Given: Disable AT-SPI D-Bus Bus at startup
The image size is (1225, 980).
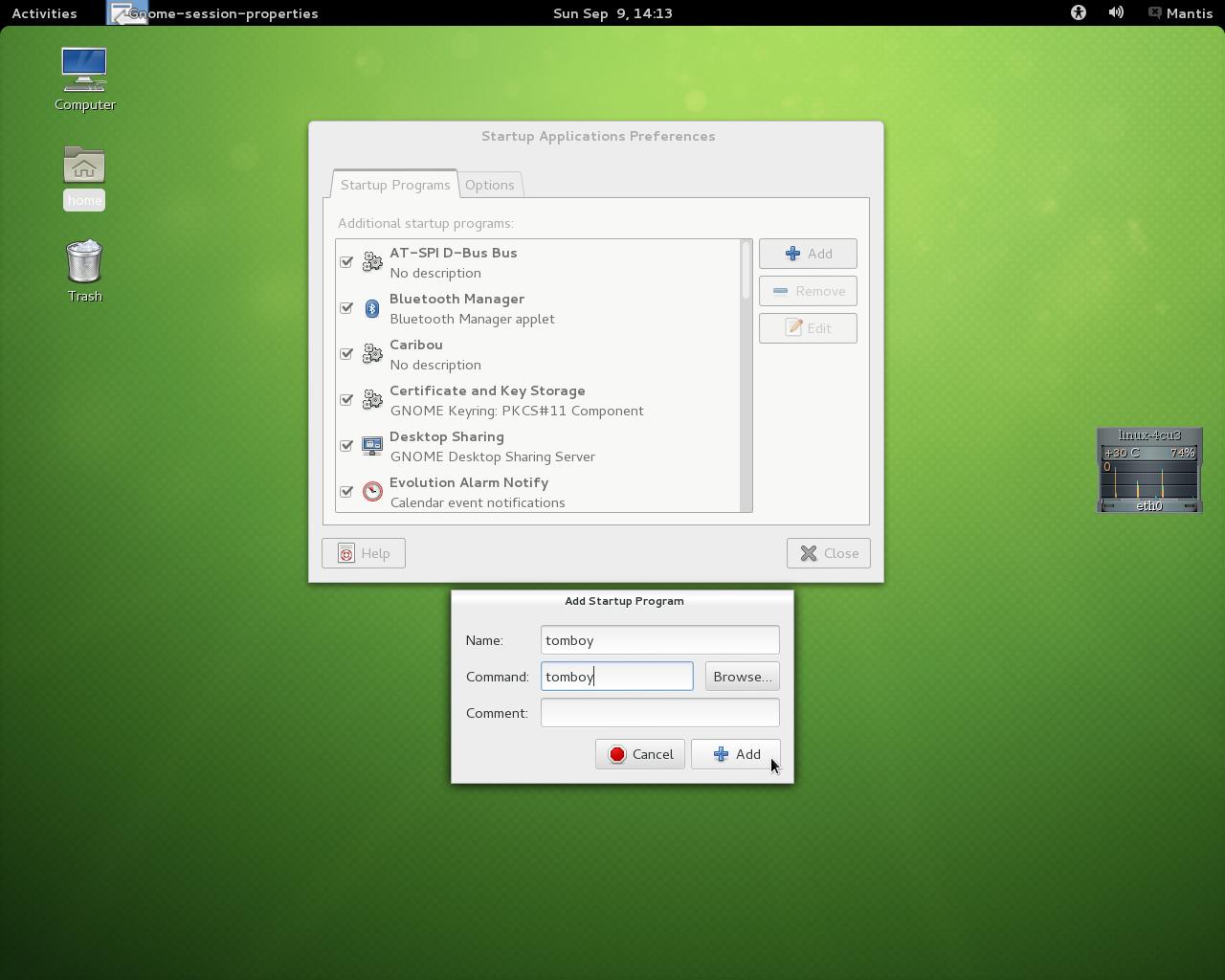Looking at the screenshot, I should [x=346, y=261].
